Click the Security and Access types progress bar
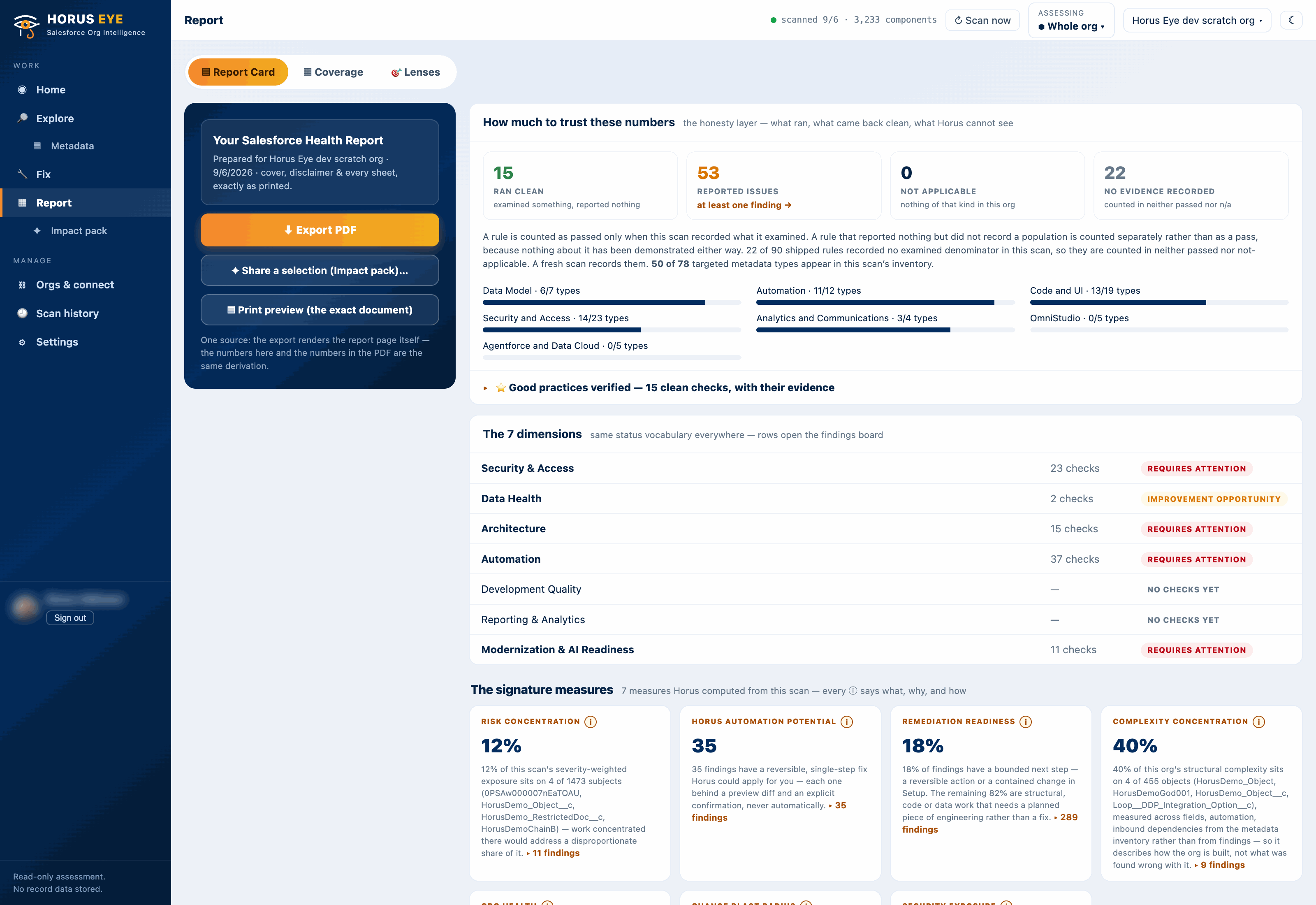Viewport: 1316px width, 905px height. (x=612, y=330)
